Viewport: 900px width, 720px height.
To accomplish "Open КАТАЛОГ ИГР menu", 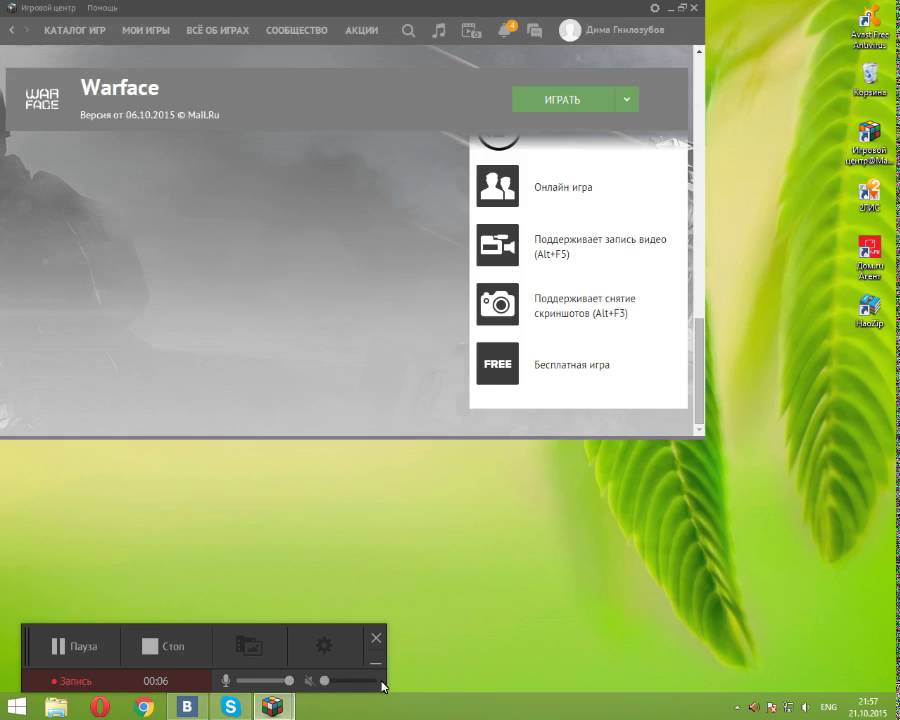I will coord(75,30).
